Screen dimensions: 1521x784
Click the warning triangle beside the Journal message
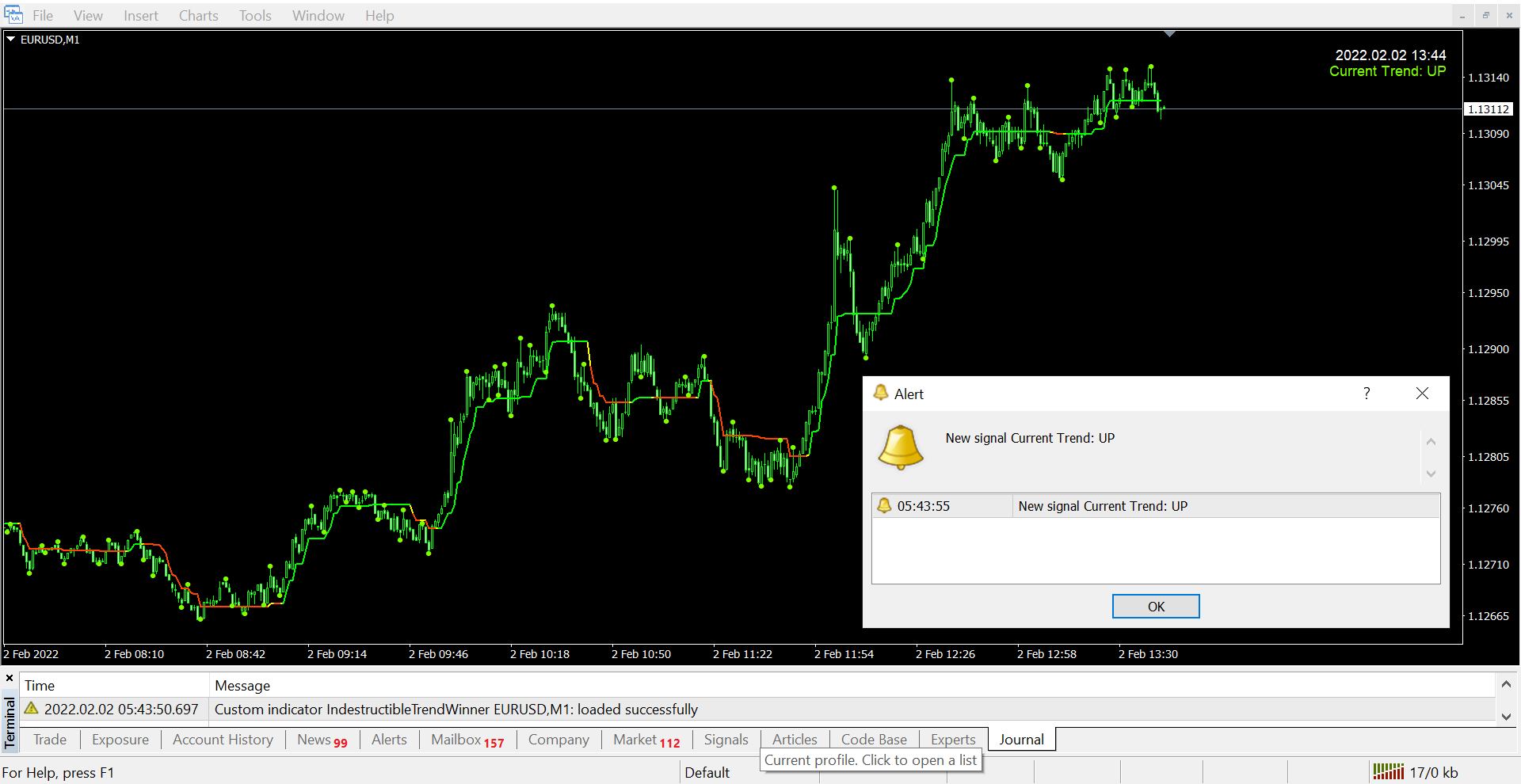32,709
